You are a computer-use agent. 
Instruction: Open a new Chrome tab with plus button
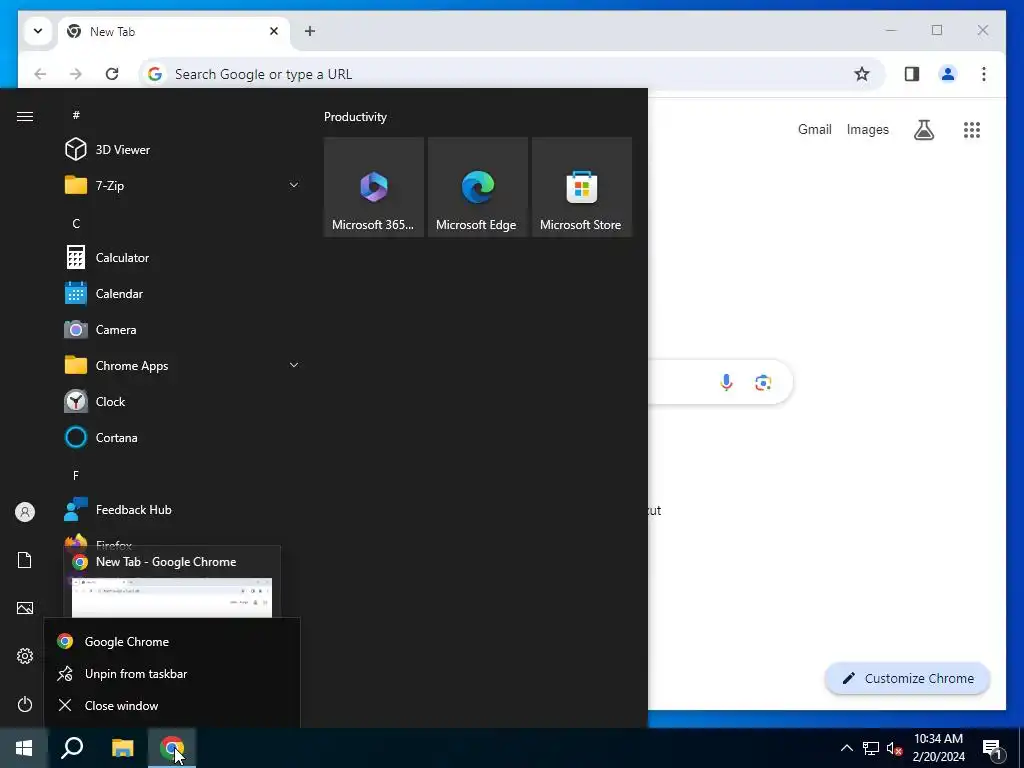pos(310,31)
